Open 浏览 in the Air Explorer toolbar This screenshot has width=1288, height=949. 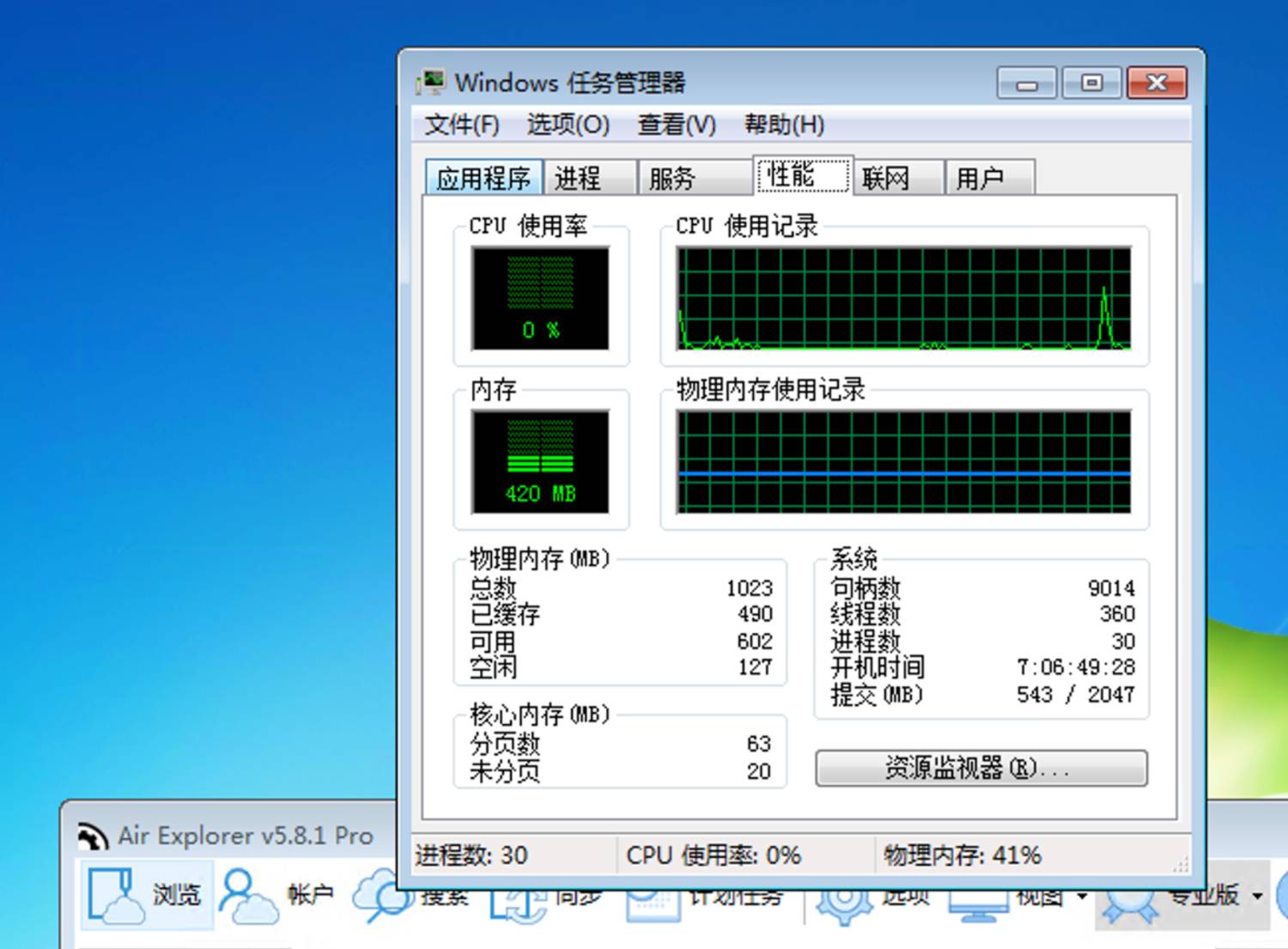[147, 895]
